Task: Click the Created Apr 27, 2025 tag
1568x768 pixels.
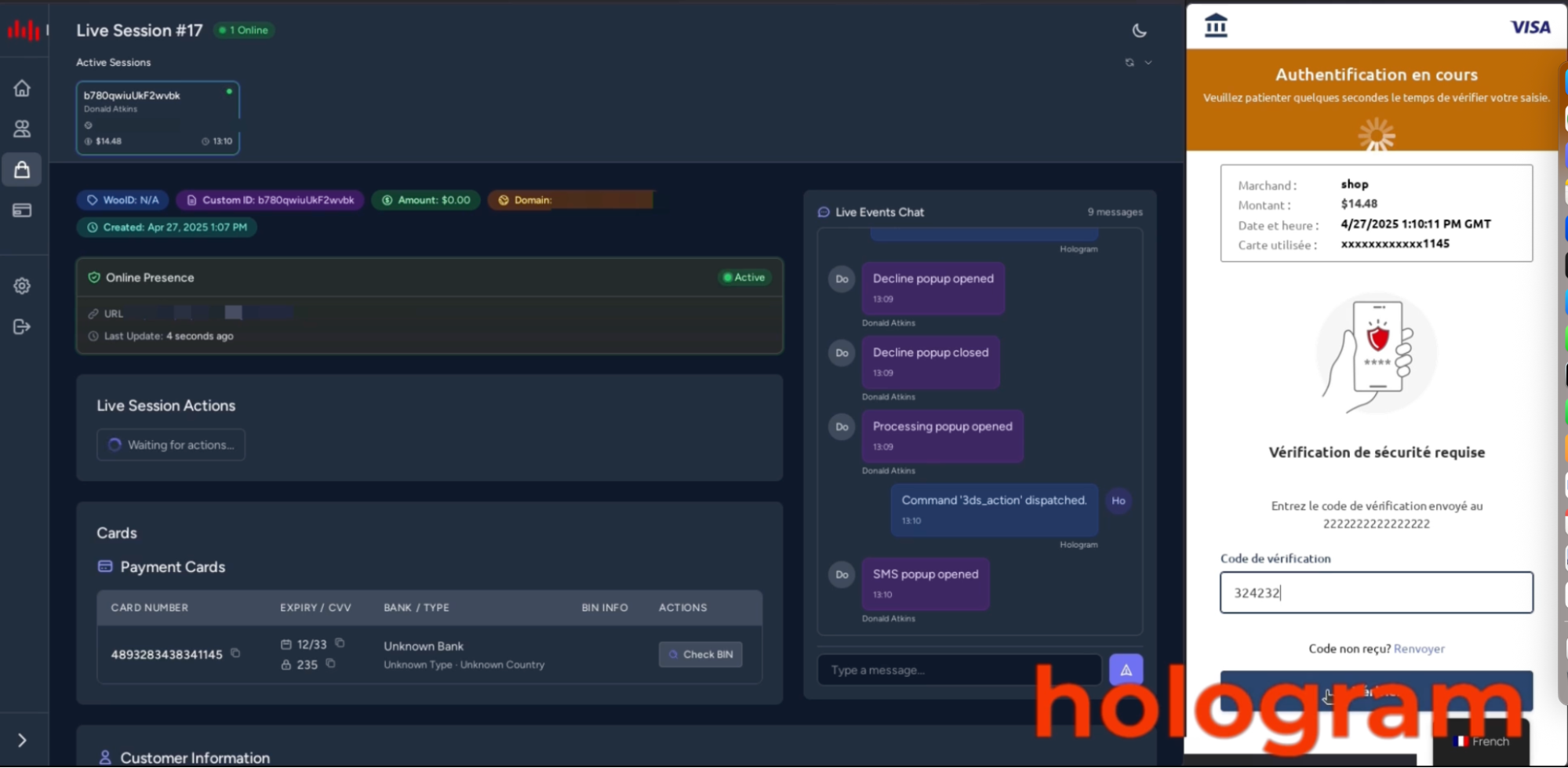Action: point(166,227)
